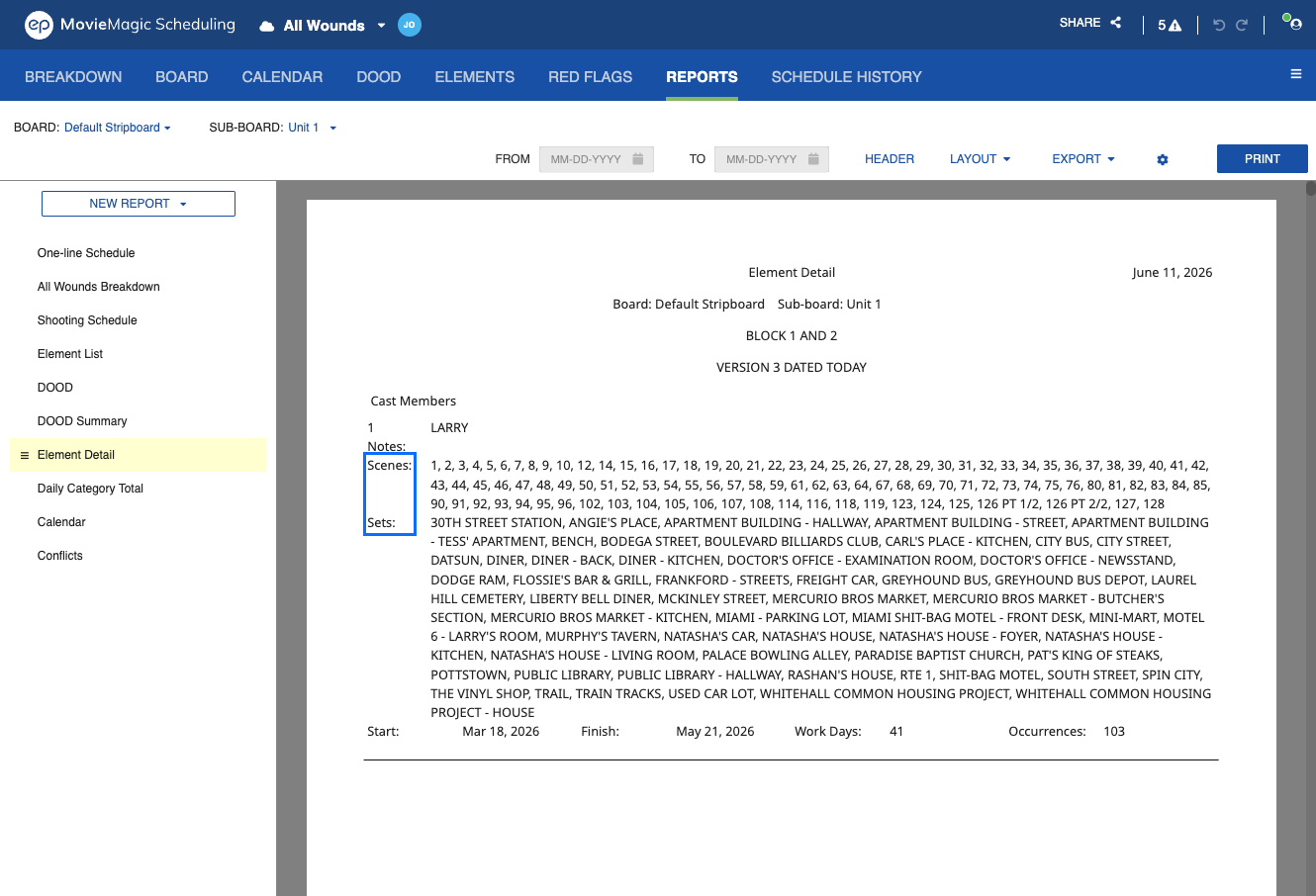Screen dimensions: 1316x896
Task: Open the Shooting Schedule report
Action: point(87,320)
